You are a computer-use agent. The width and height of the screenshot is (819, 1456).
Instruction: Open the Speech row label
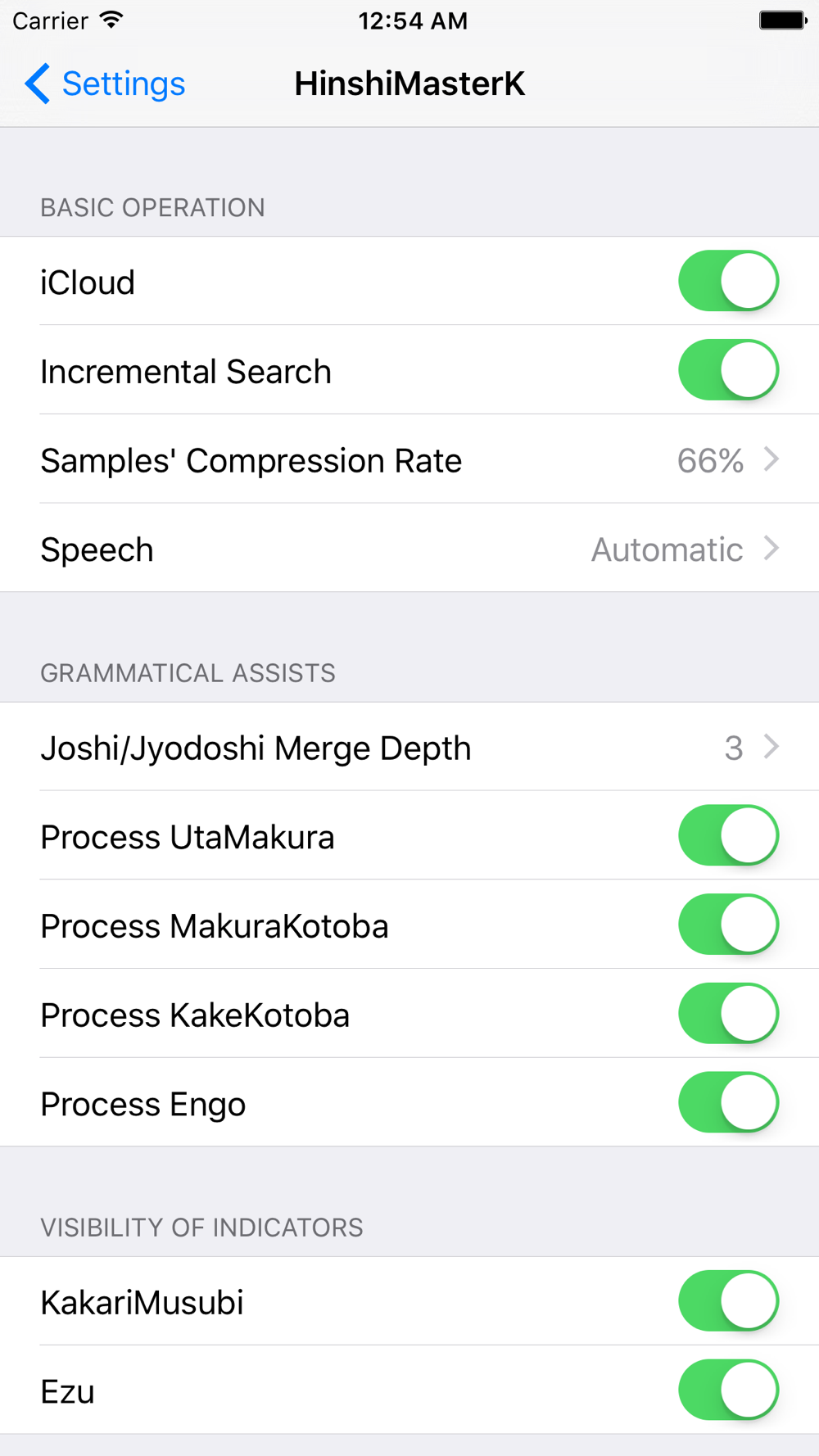(97, 549)
